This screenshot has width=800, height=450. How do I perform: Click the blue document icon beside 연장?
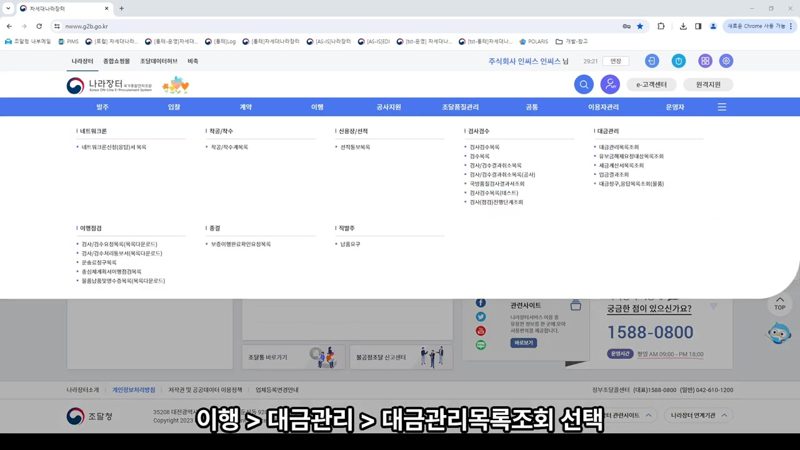(652, 61)
